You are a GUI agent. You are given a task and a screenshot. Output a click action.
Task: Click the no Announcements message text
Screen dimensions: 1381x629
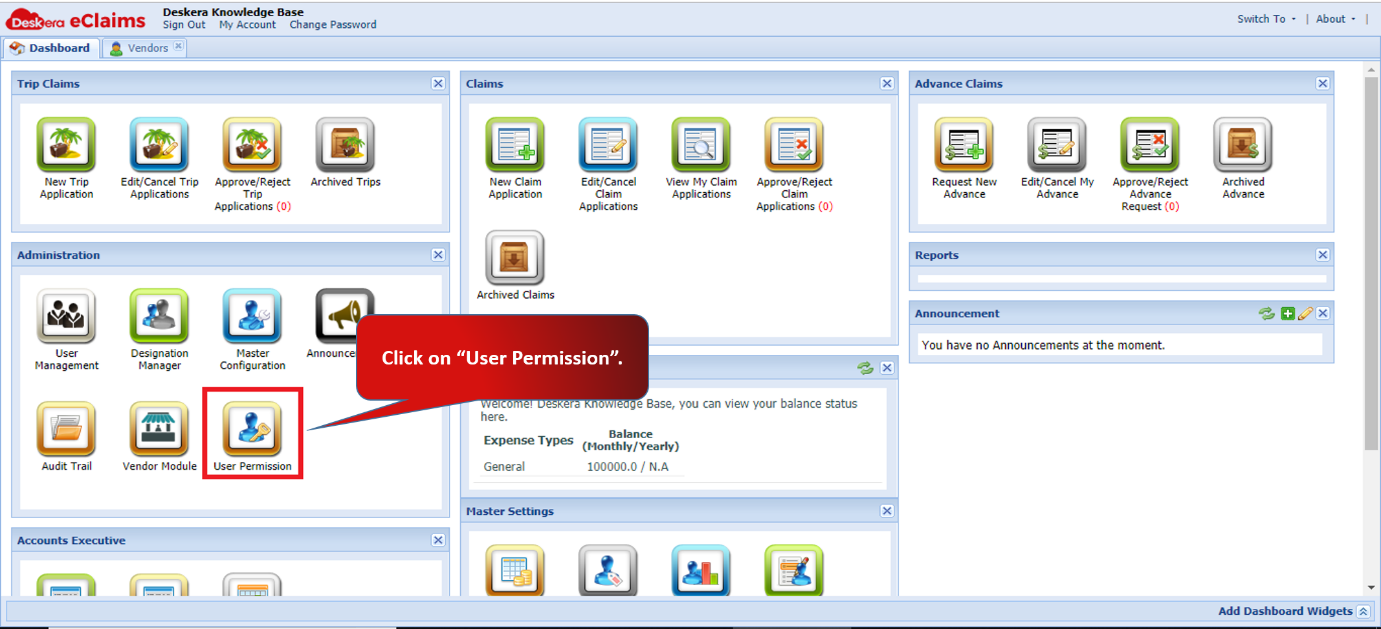click(1043, 345)
